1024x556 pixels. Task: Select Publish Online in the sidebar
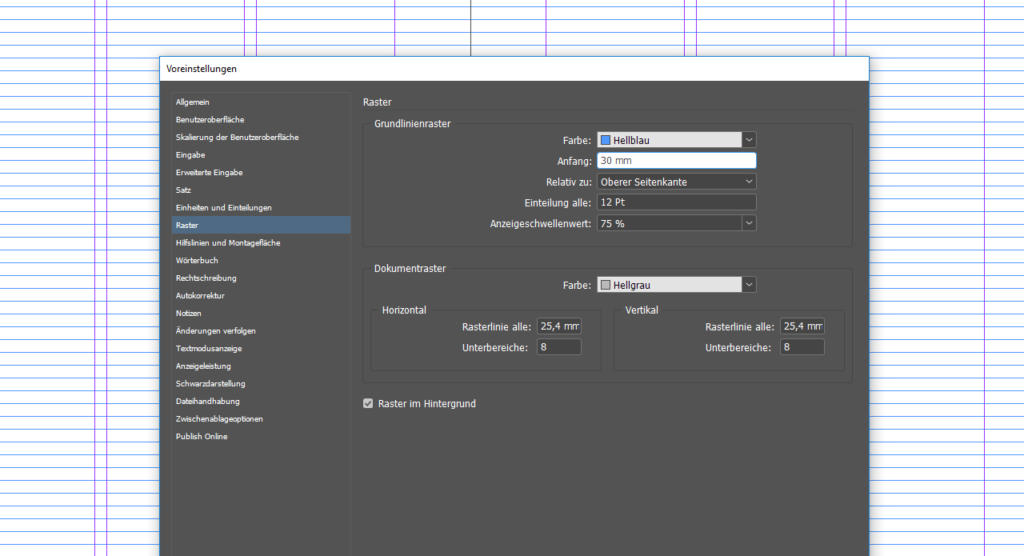pos(201,436)
